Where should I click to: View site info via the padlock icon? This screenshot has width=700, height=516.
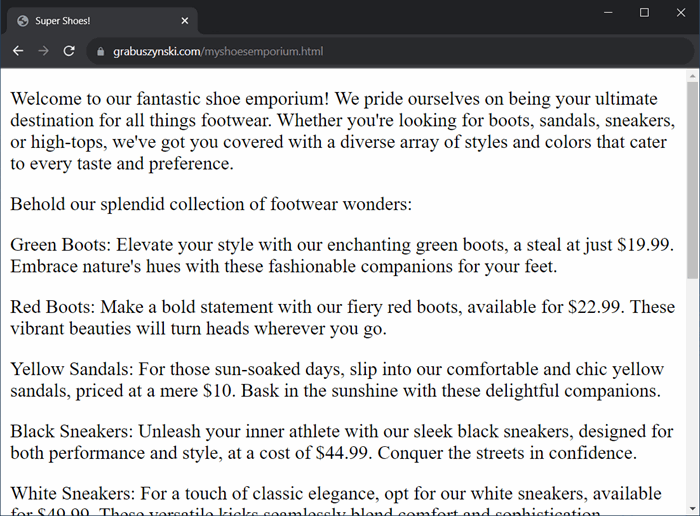point(100,52)
